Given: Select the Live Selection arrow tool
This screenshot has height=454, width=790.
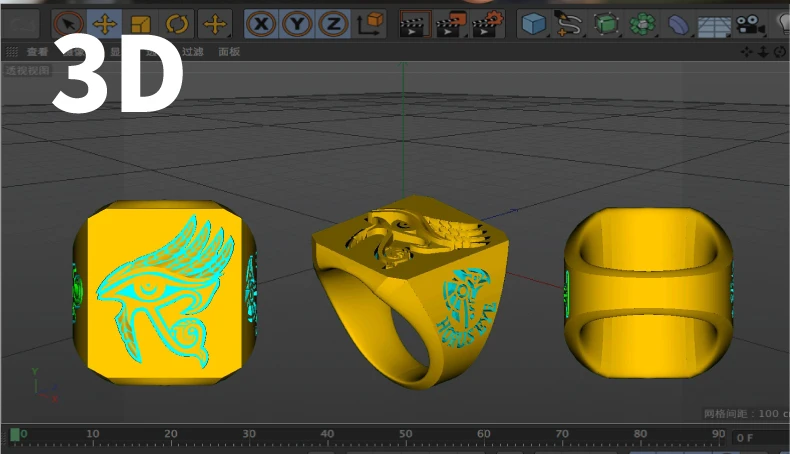Looking at the screenshot, I should pyautogui.click(x=69, y=24).
